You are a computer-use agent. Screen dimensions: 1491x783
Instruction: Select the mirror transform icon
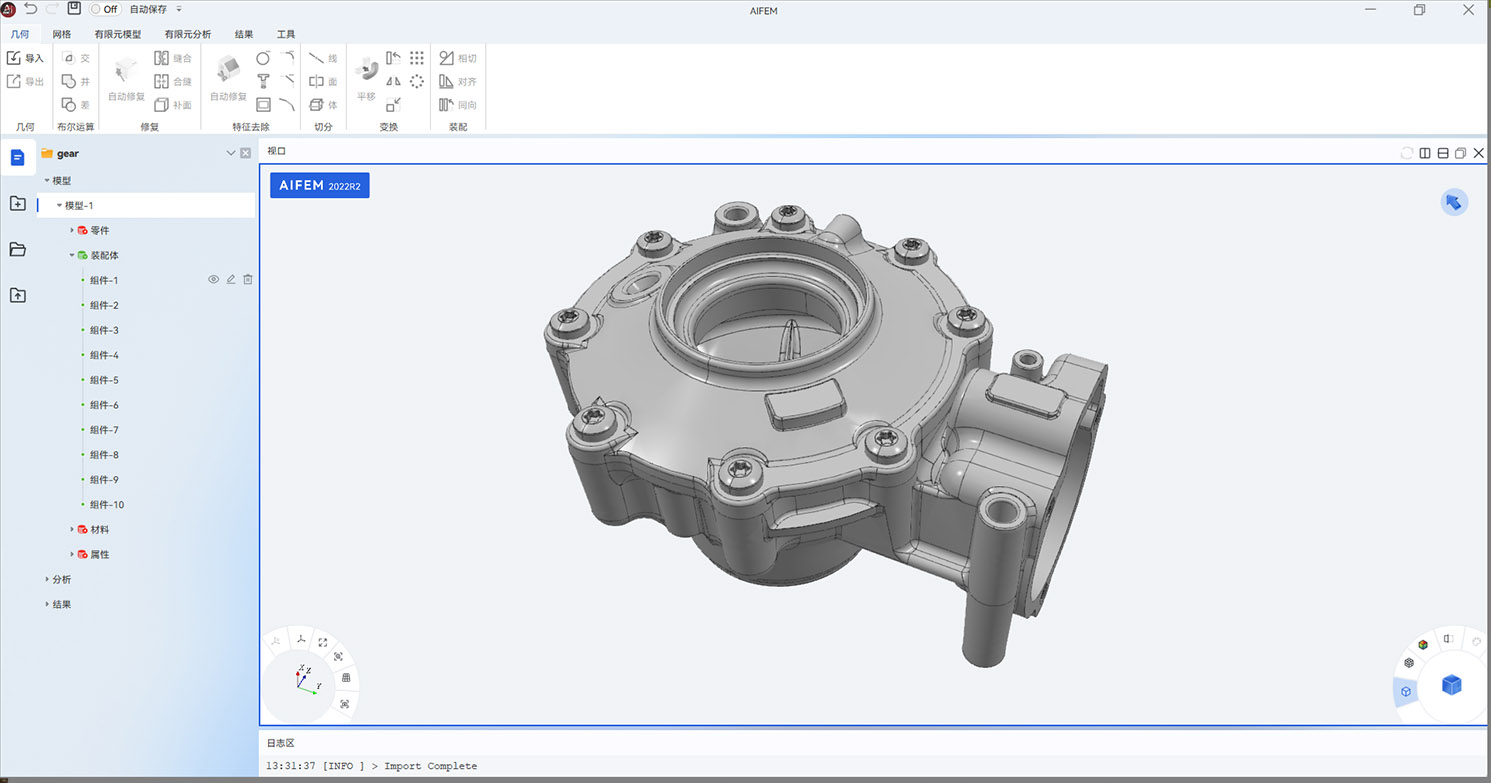click(393, 81)
